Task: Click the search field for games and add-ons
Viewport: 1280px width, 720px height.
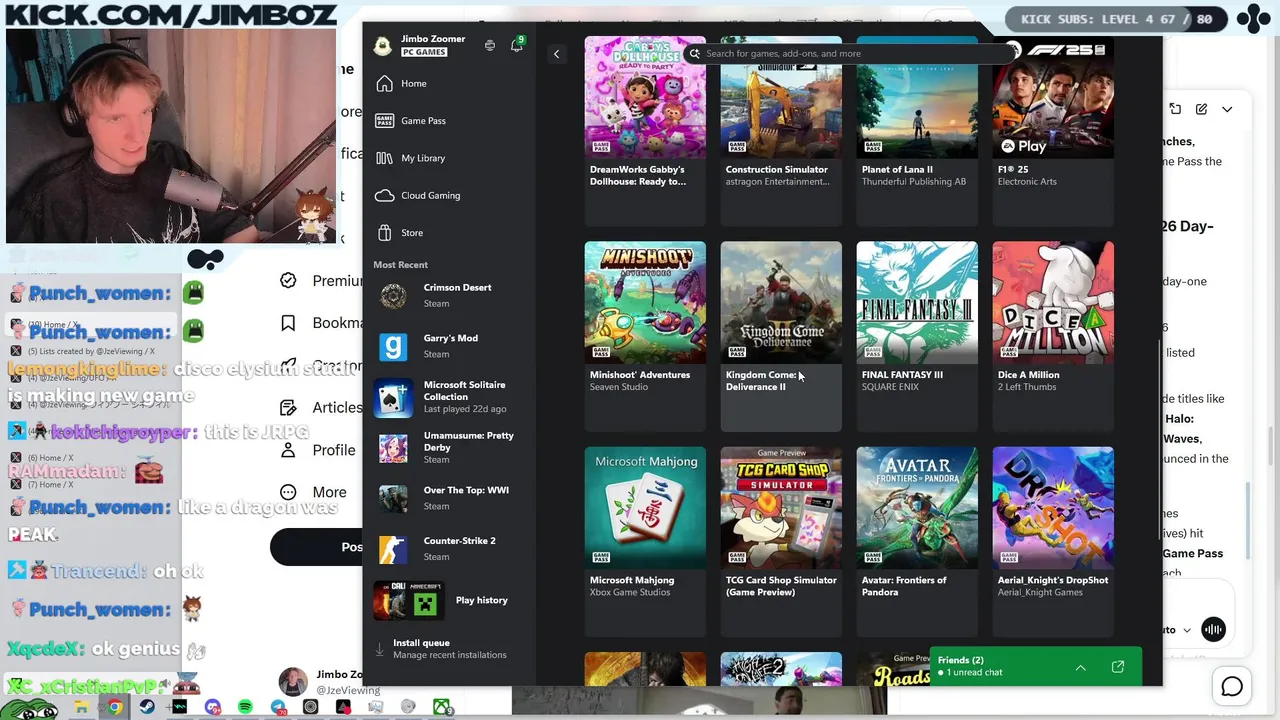Action: pos(850,54)
